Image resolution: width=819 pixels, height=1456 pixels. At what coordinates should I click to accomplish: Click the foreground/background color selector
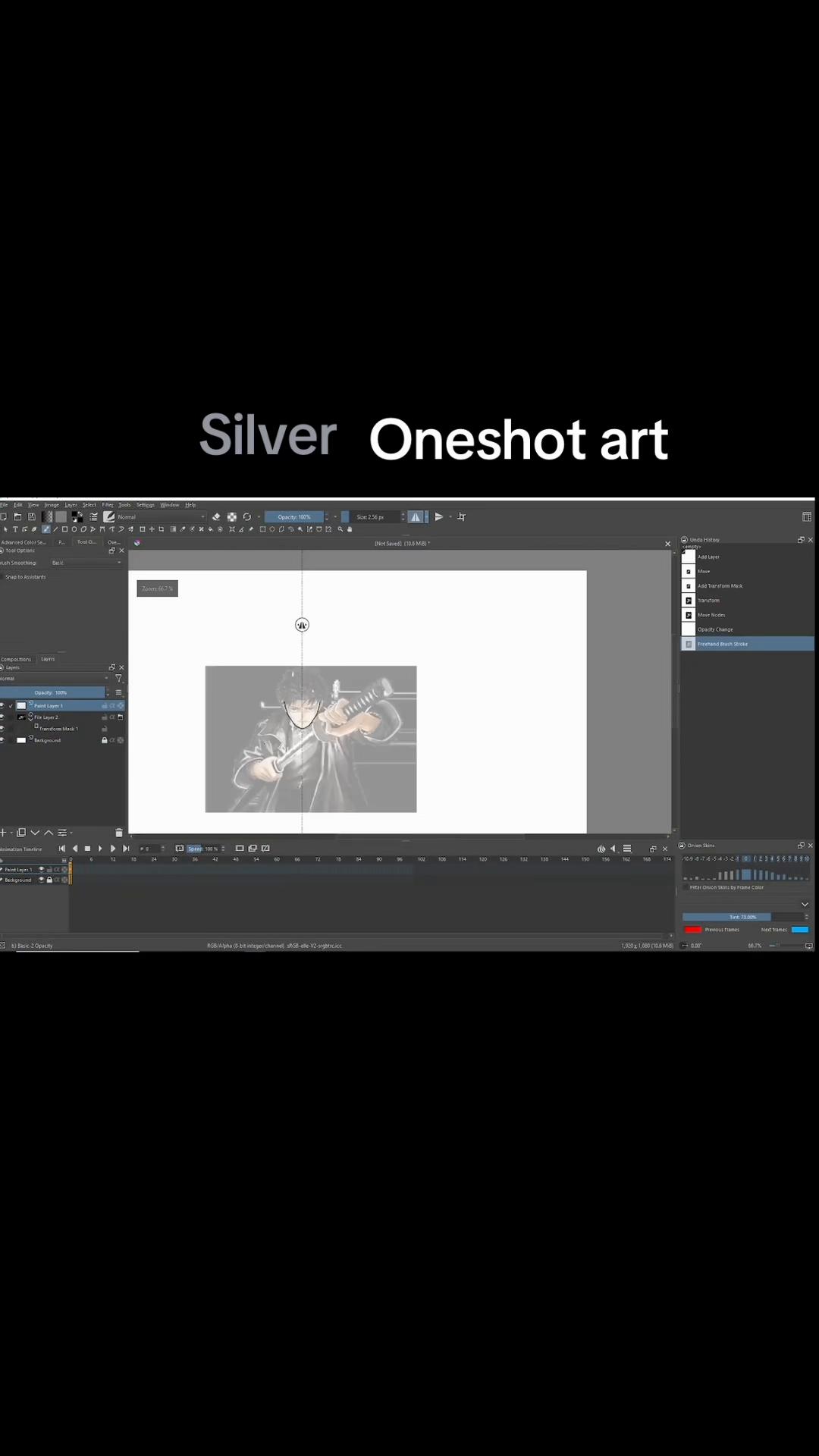pyautogui.click(x=77, y=516)
